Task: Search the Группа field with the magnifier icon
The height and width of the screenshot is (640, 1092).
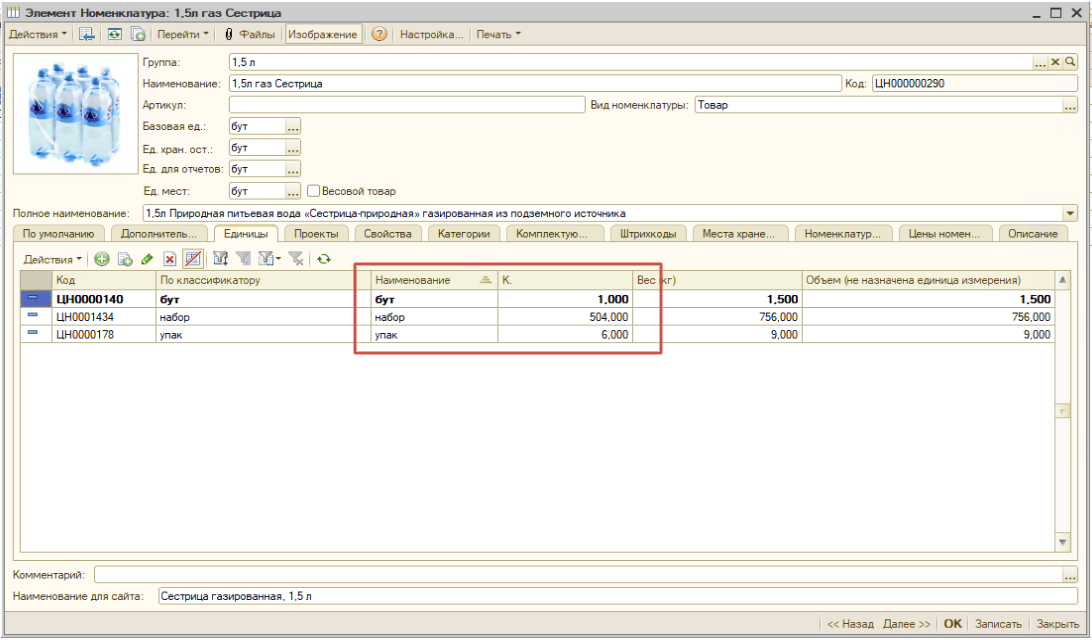Action: 1070,62
